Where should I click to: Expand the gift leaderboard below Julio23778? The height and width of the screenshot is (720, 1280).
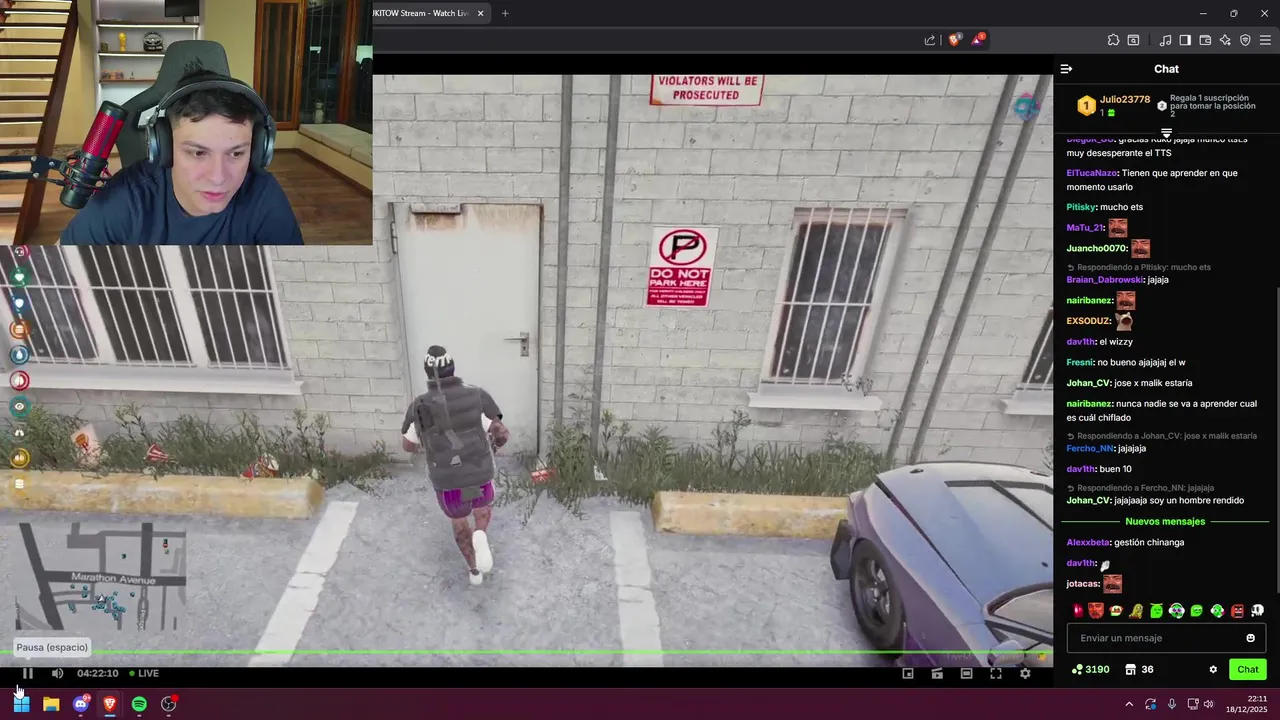(1166, 132)
